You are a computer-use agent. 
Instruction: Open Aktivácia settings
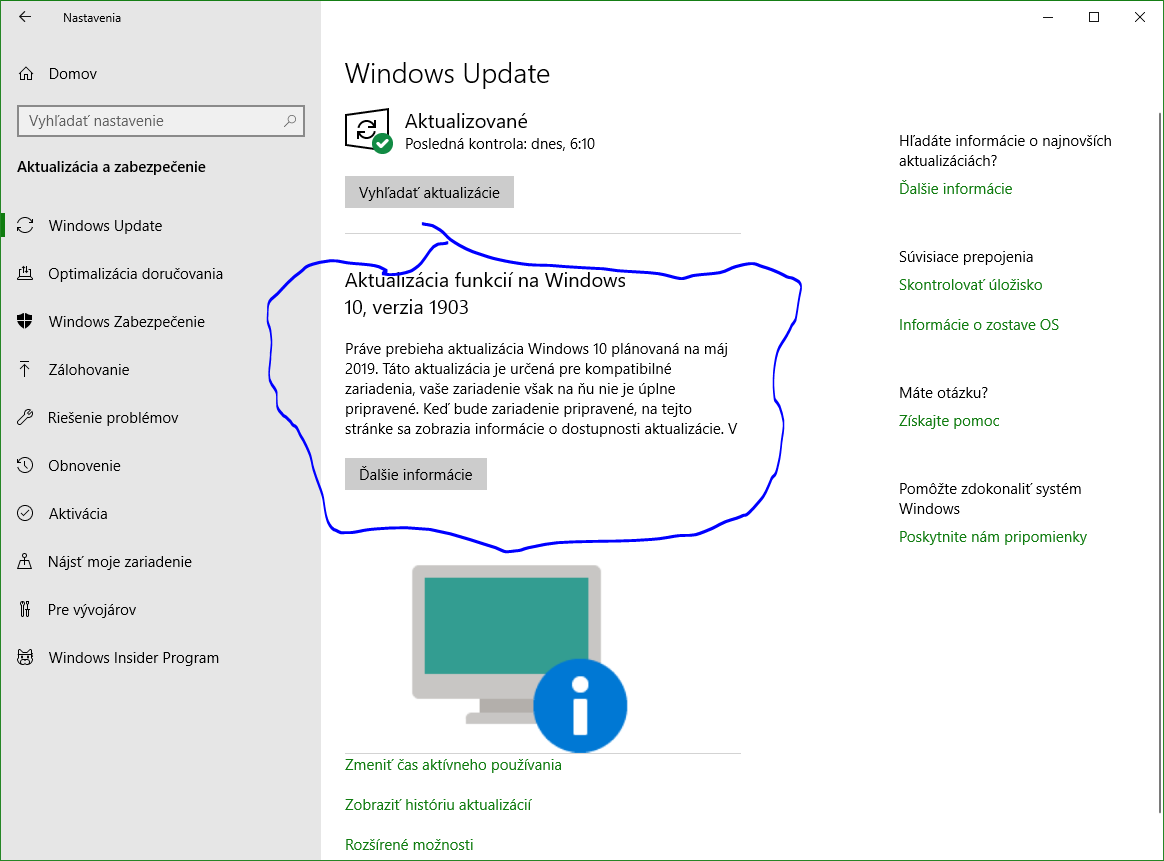coord(161,514)
